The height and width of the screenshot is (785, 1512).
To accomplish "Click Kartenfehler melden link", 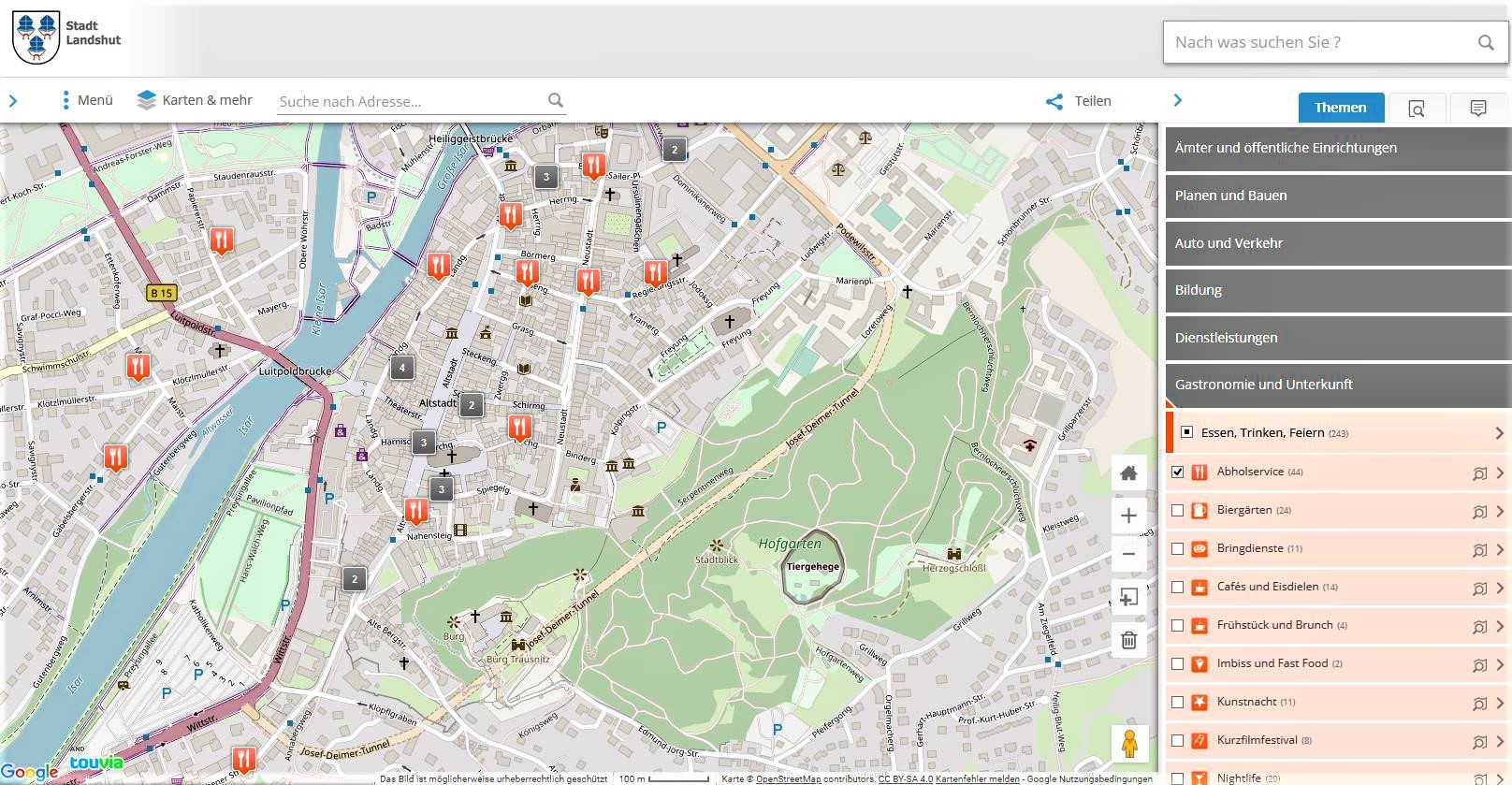I will (x=978, y=778).
